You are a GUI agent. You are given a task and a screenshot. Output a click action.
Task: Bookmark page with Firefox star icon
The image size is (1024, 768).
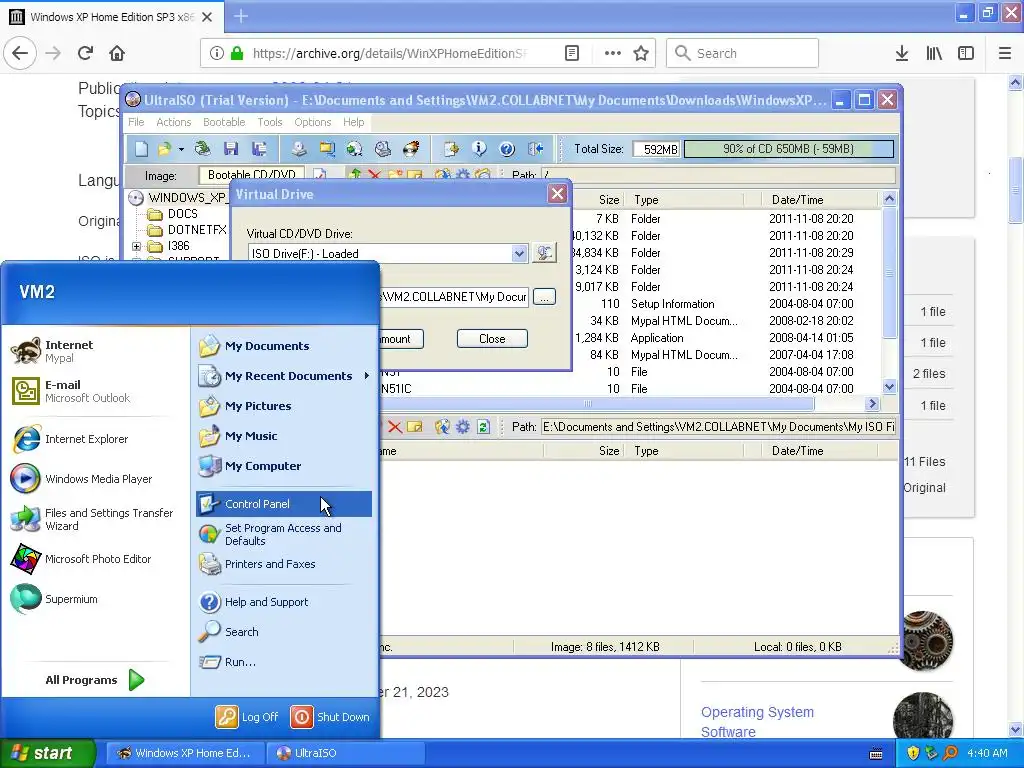click(641, 53)
